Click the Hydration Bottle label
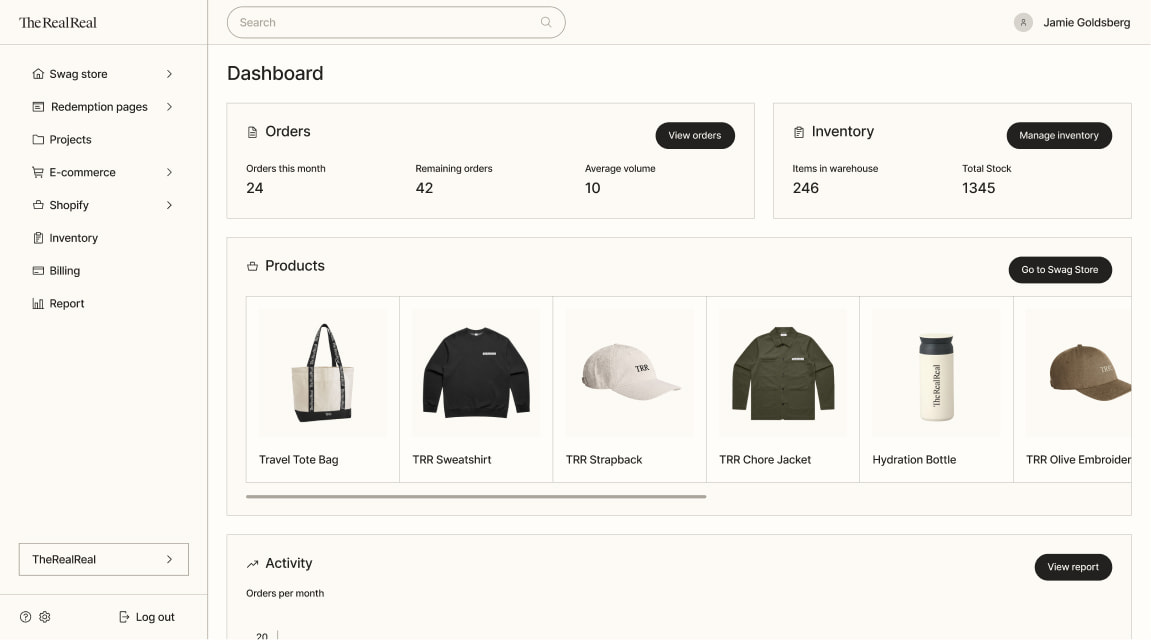The image size is (1151, 640). (914, 460)
